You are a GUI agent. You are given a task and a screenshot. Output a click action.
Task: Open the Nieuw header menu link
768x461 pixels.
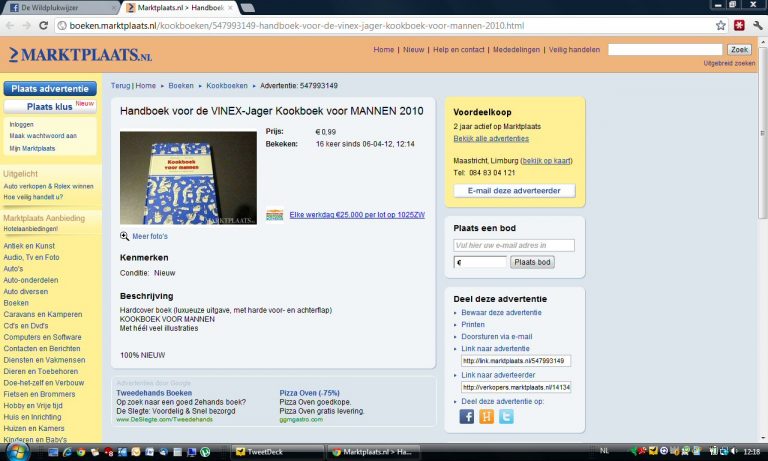(413, 49)
